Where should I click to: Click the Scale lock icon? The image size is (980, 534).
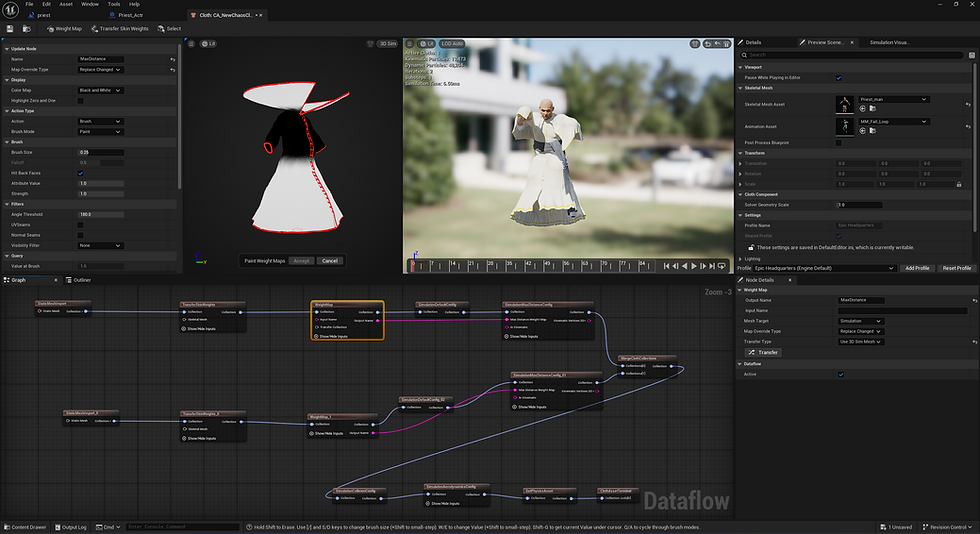(x=959, y=184)
